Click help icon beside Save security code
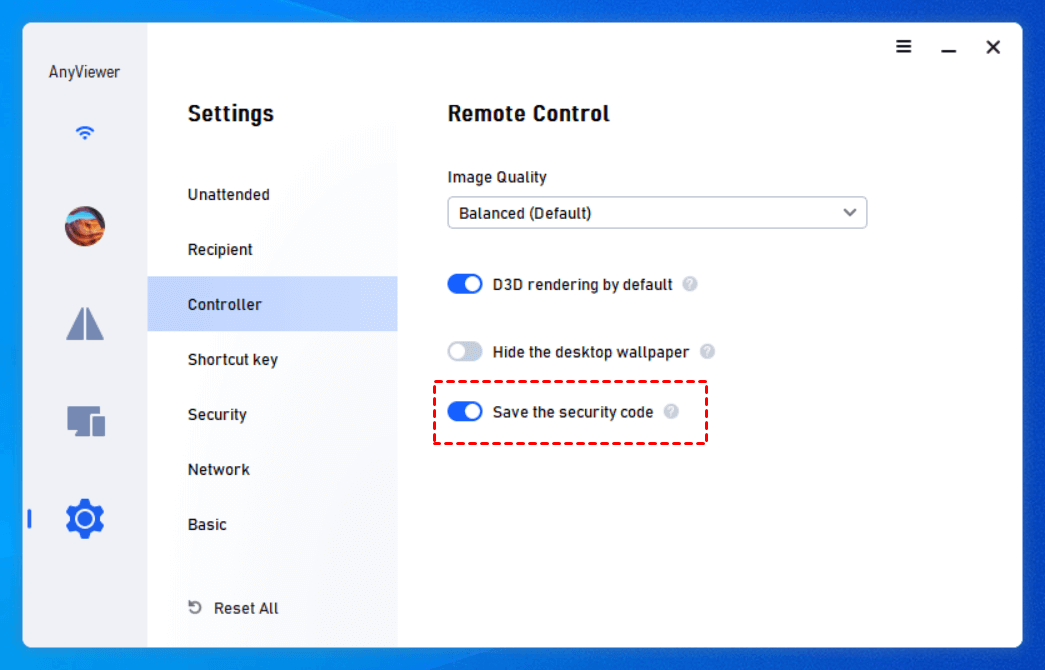Image resolution: width=1045 pixels, height=670 pixels. click(x=671, y=411)
